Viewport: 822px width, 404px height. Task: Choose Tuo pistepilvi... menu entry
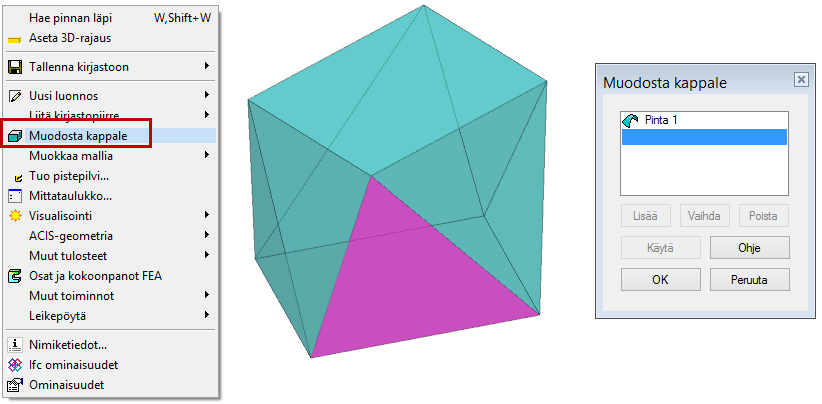click(111, 177)
